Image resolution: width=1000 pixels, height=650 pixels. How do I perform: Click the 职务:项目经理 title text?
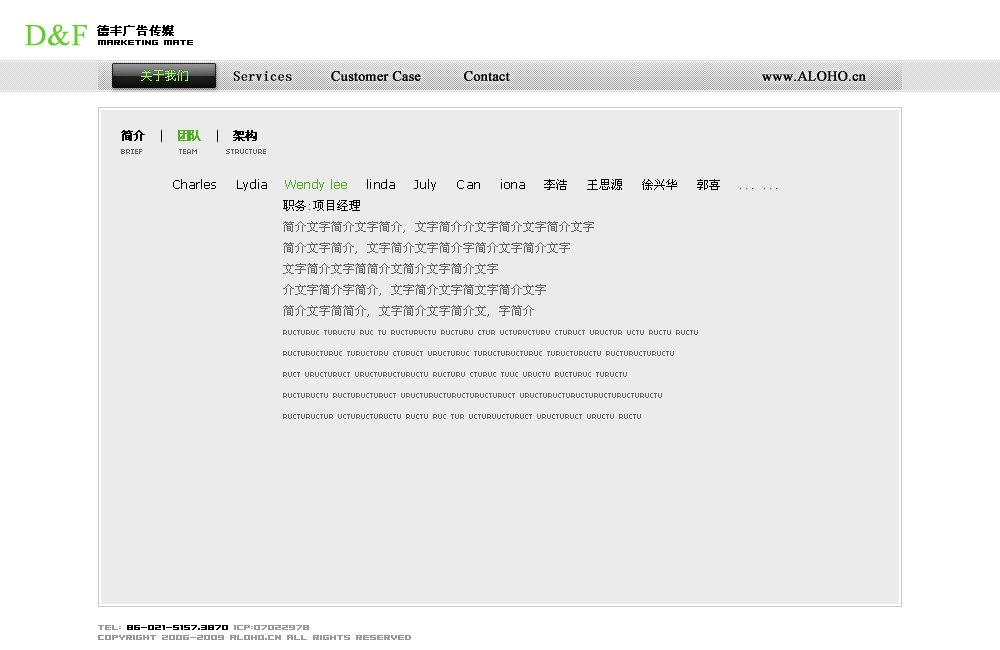(321, 205)
